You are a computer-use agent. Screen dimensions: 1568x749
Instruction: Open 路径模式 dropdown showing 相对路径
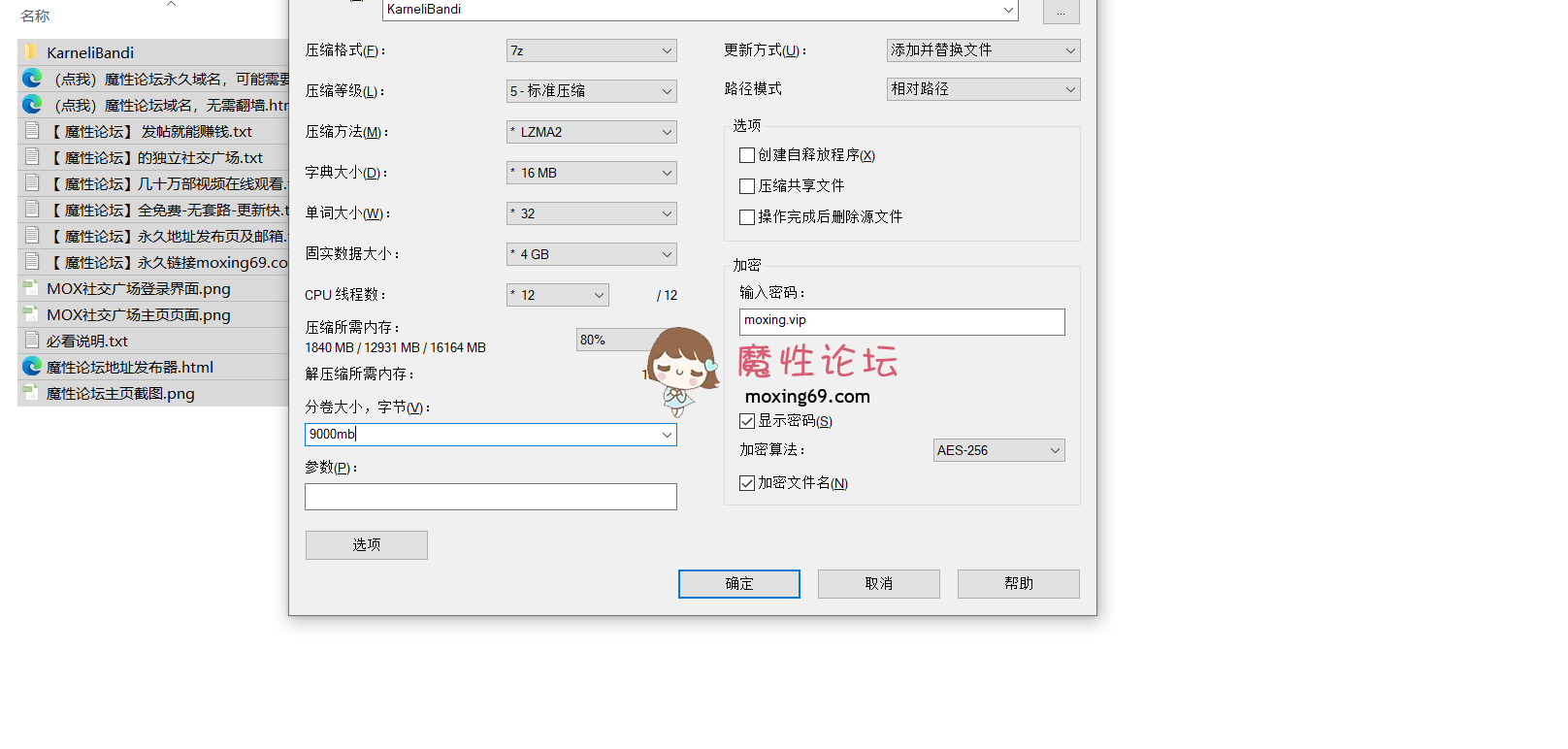(983, 89)
